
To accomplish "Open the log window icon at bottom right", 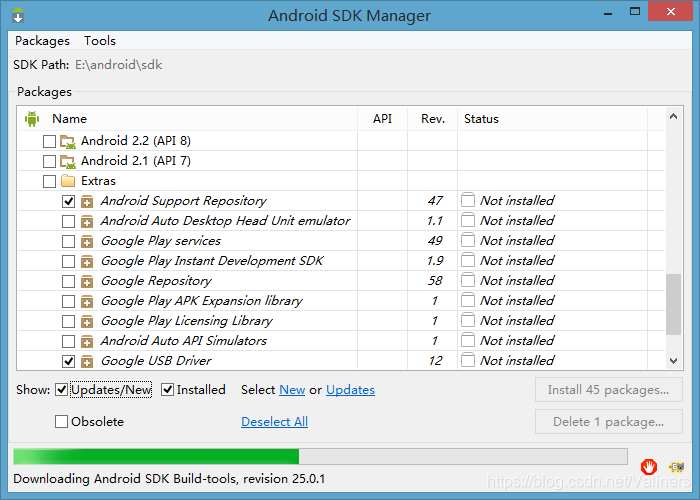I will tap(677, 467).
